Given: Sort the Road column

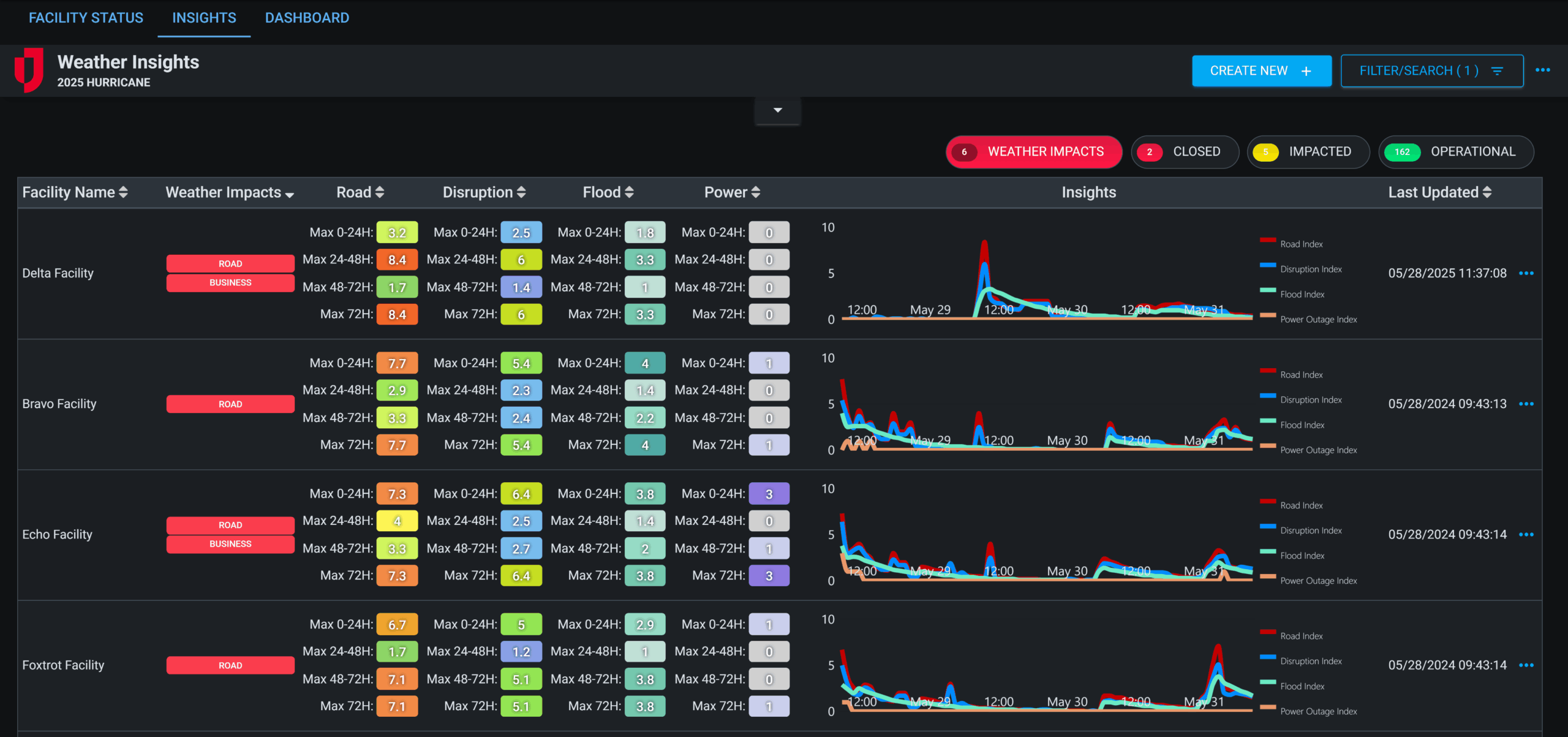Looking at the screenshot, I should pyautogui.click(x=380, y=192).
